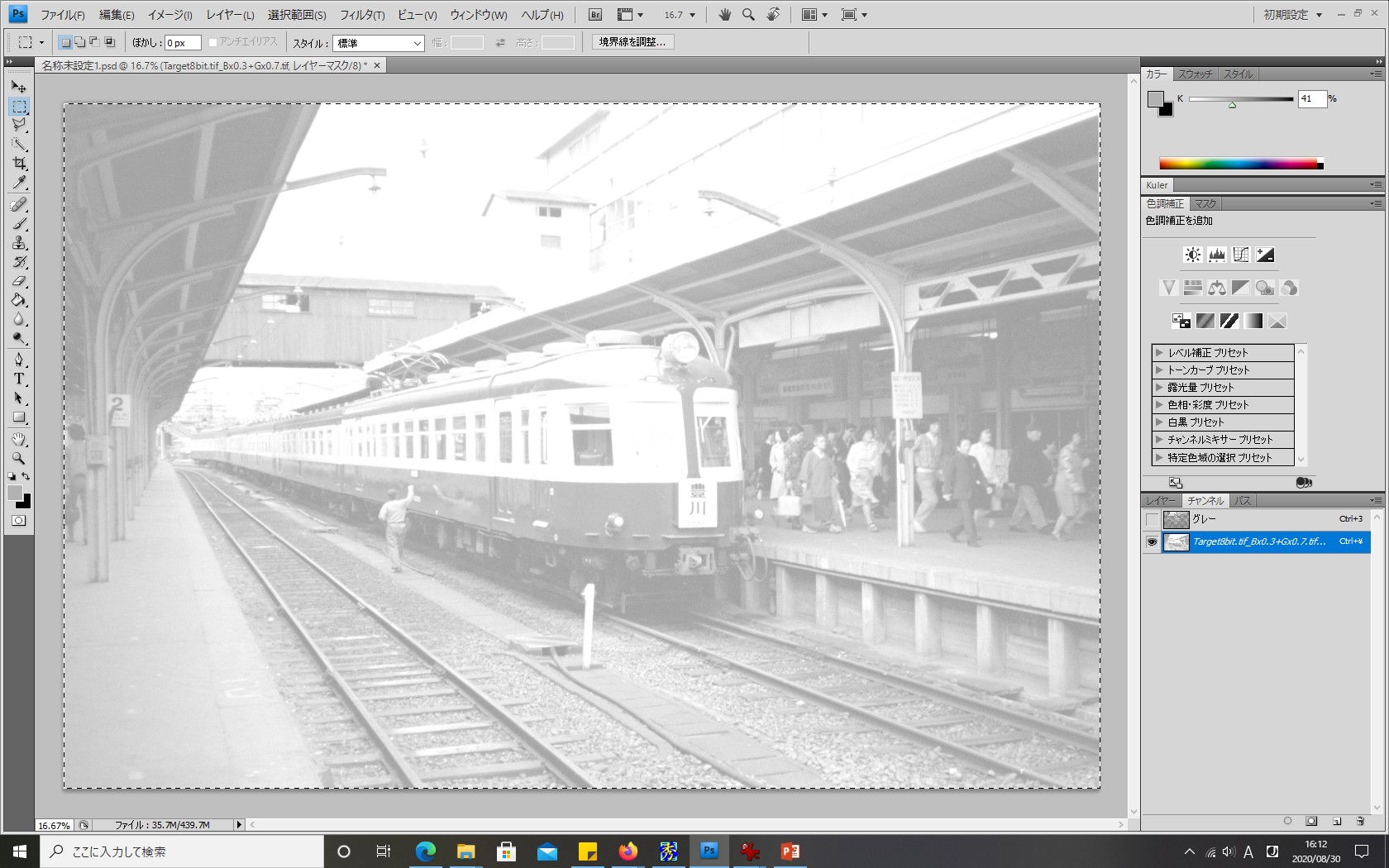Show the グレー channel
Viewport: 1389px width, 868px height.
pyautogui.click(x=1152, y=519)
